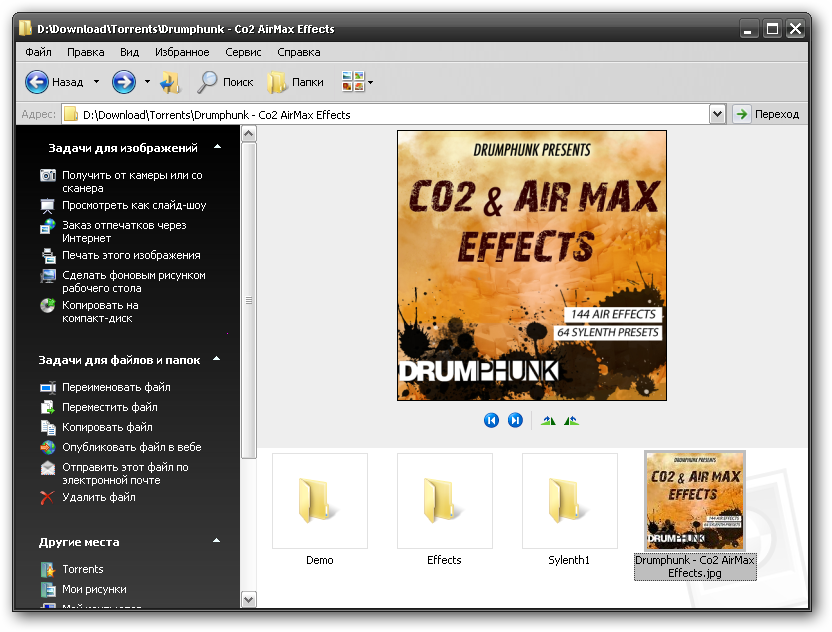Viewport: 832px width, 632px height.
Task: Open the view mode icon button
Action: click(358, 82)
